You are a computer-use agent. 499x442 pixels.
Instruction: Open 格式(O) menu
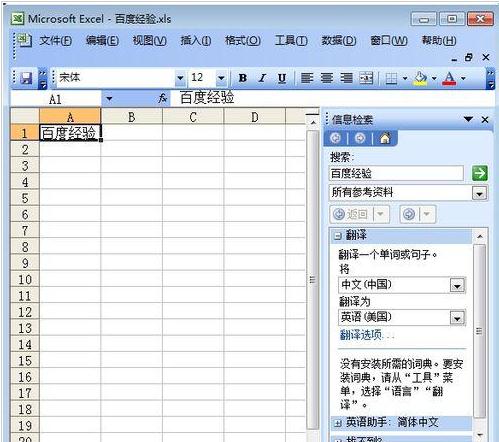(243, 41)
